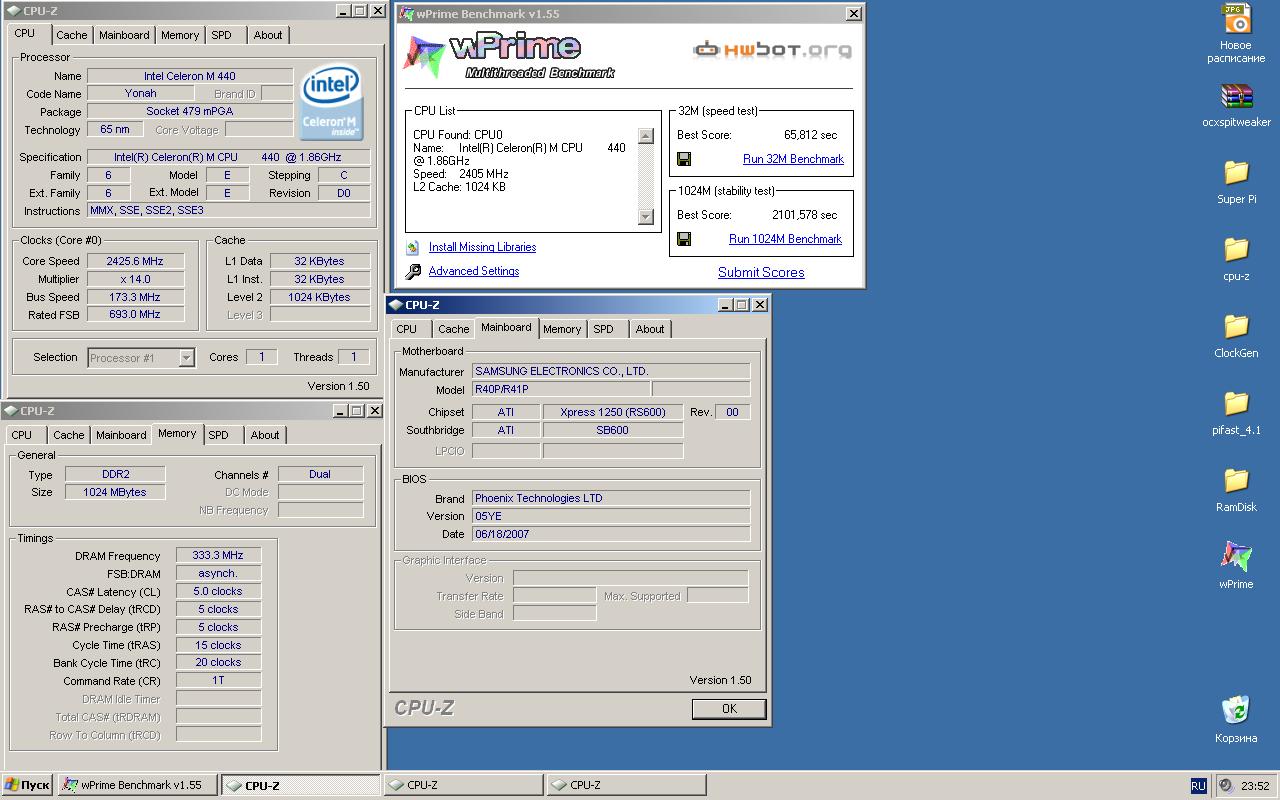Click the save icon under 32M best score
The image size is (1280, 800).
coord(684,159)
